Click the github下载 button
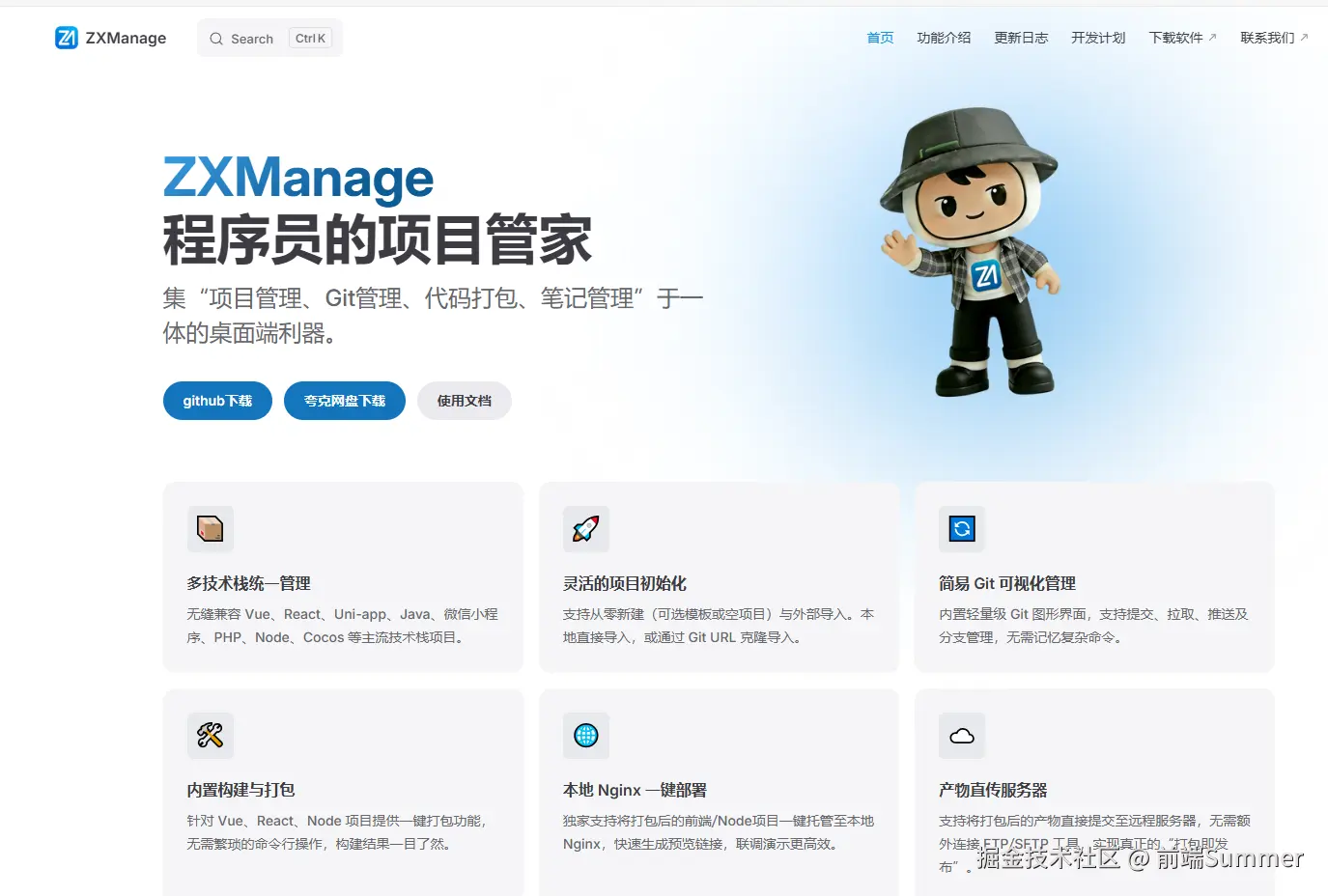Image resolution: width=1328 pixels, height=896 pixels. 217,400
